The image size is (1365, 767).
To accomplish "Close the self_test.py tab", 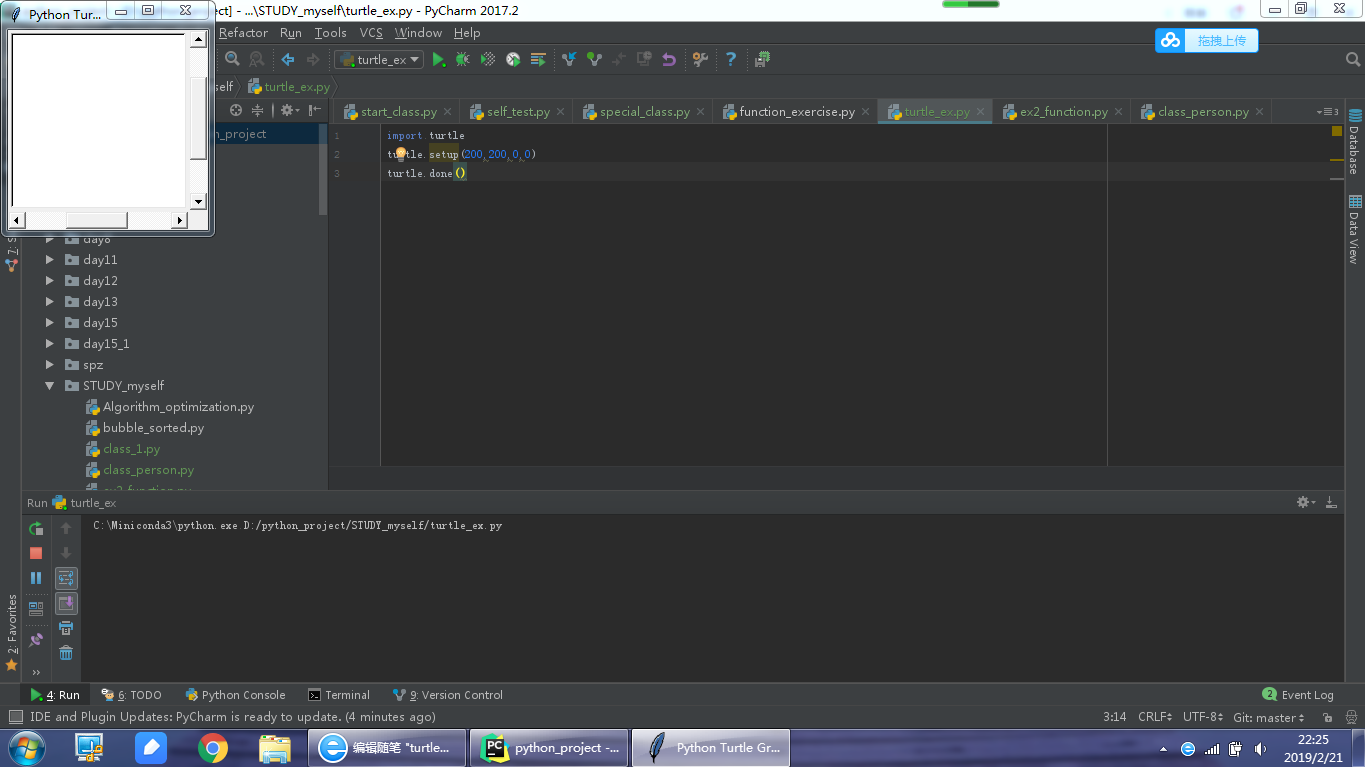I will [x=561, y=112].
